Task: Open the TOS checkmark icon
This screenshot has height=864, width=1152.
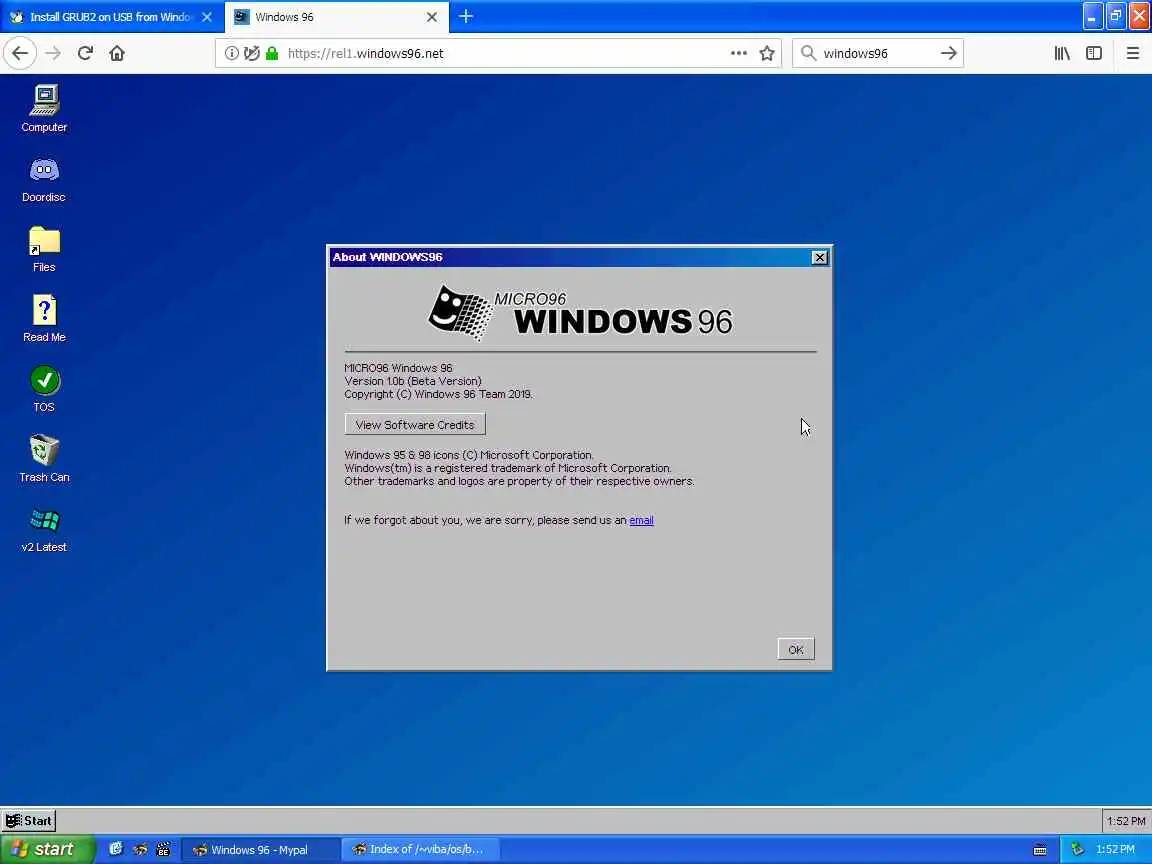Action: coord(44,388)
